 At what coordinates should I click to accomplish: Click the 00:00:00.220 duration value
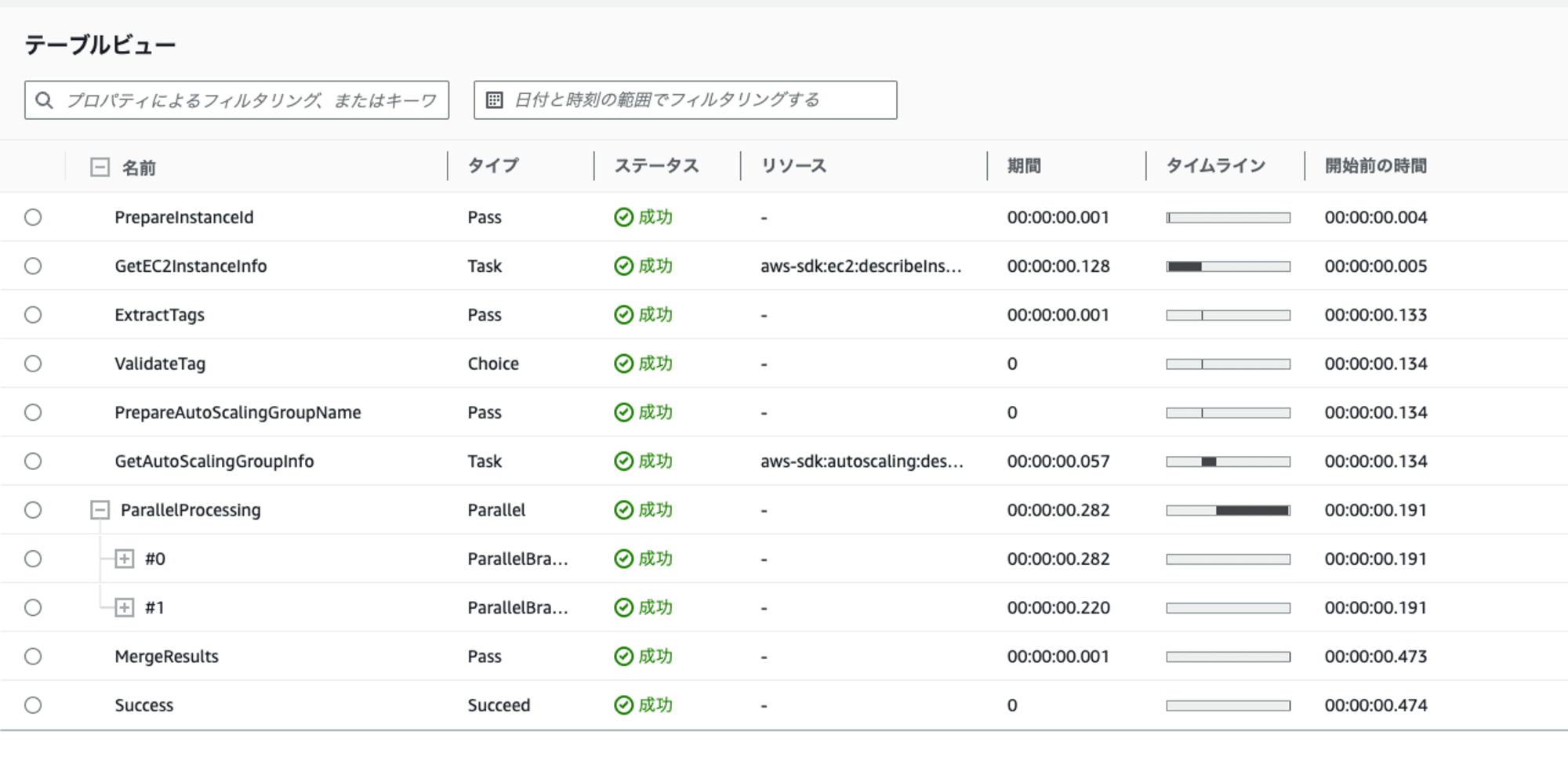(1058, 607)
